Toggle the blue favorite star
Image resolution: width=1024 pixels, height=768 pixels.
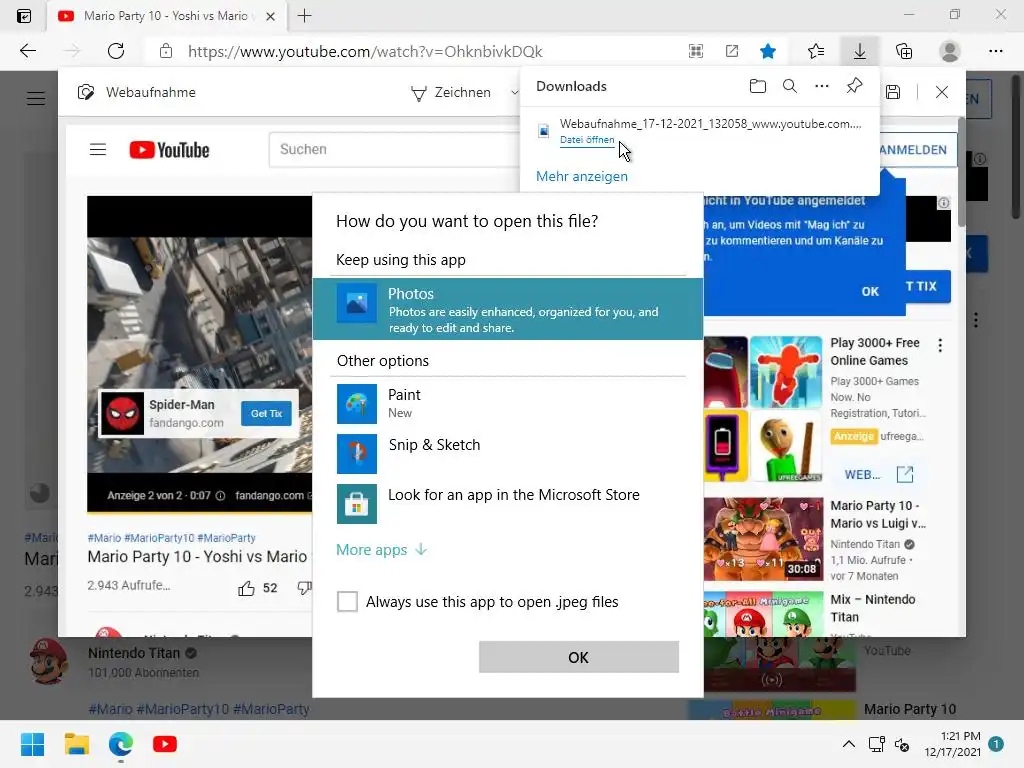[768, 51]
